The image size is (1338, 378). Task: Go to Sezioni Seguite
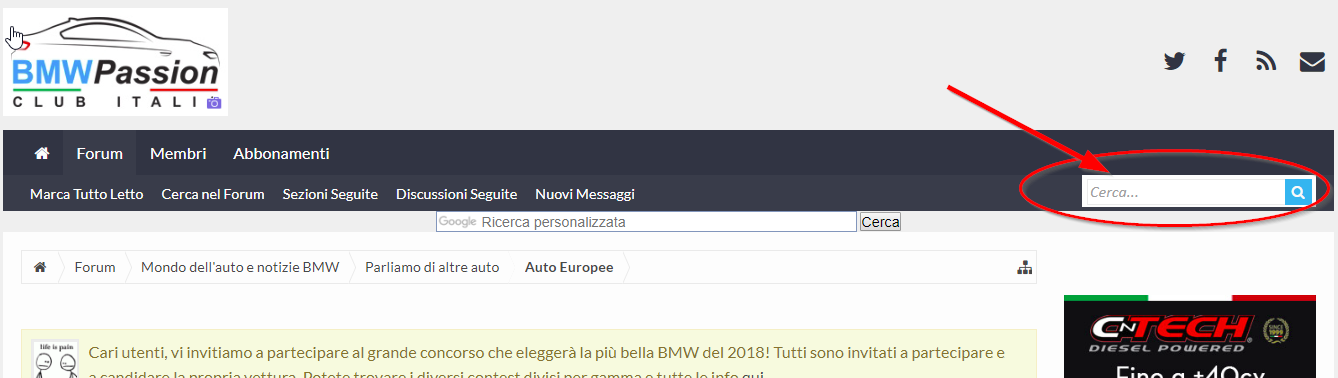pos(330,194)
